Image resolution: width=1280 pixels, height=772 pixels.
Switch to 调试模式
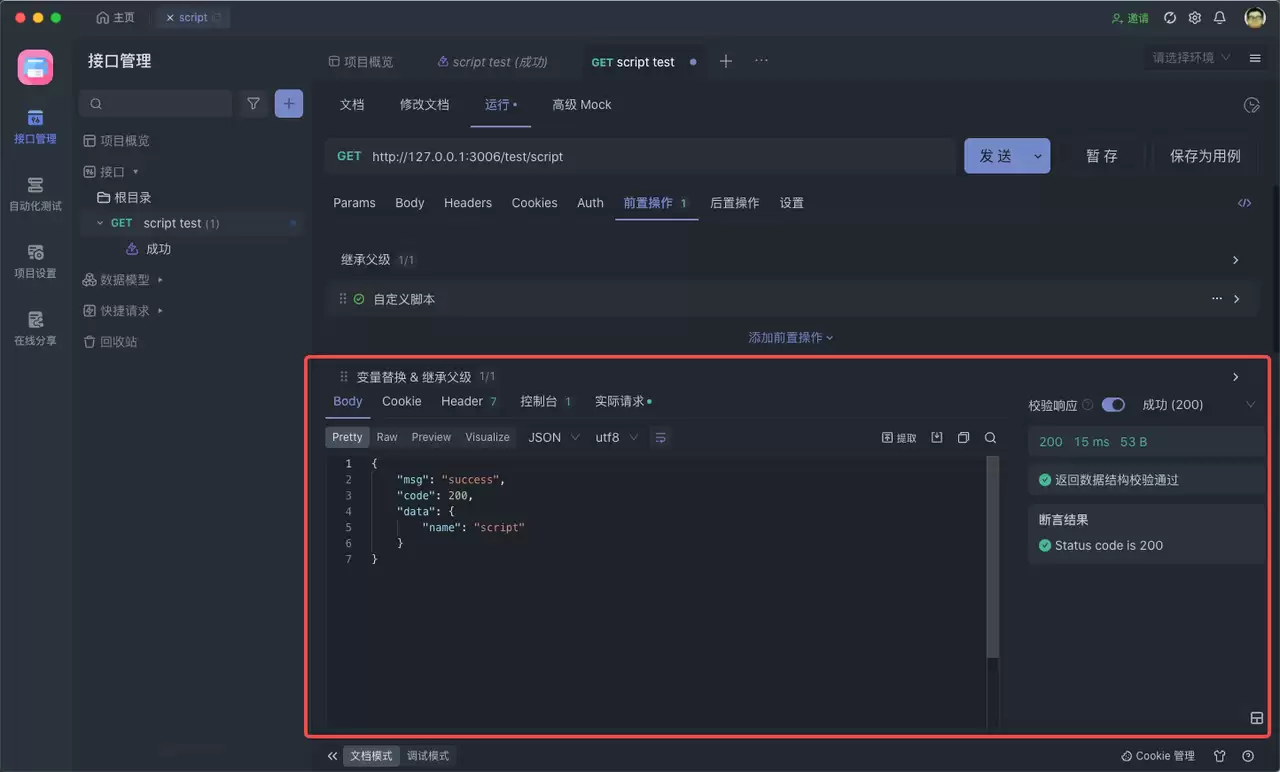pyautogui.click(x=428, y=756)
